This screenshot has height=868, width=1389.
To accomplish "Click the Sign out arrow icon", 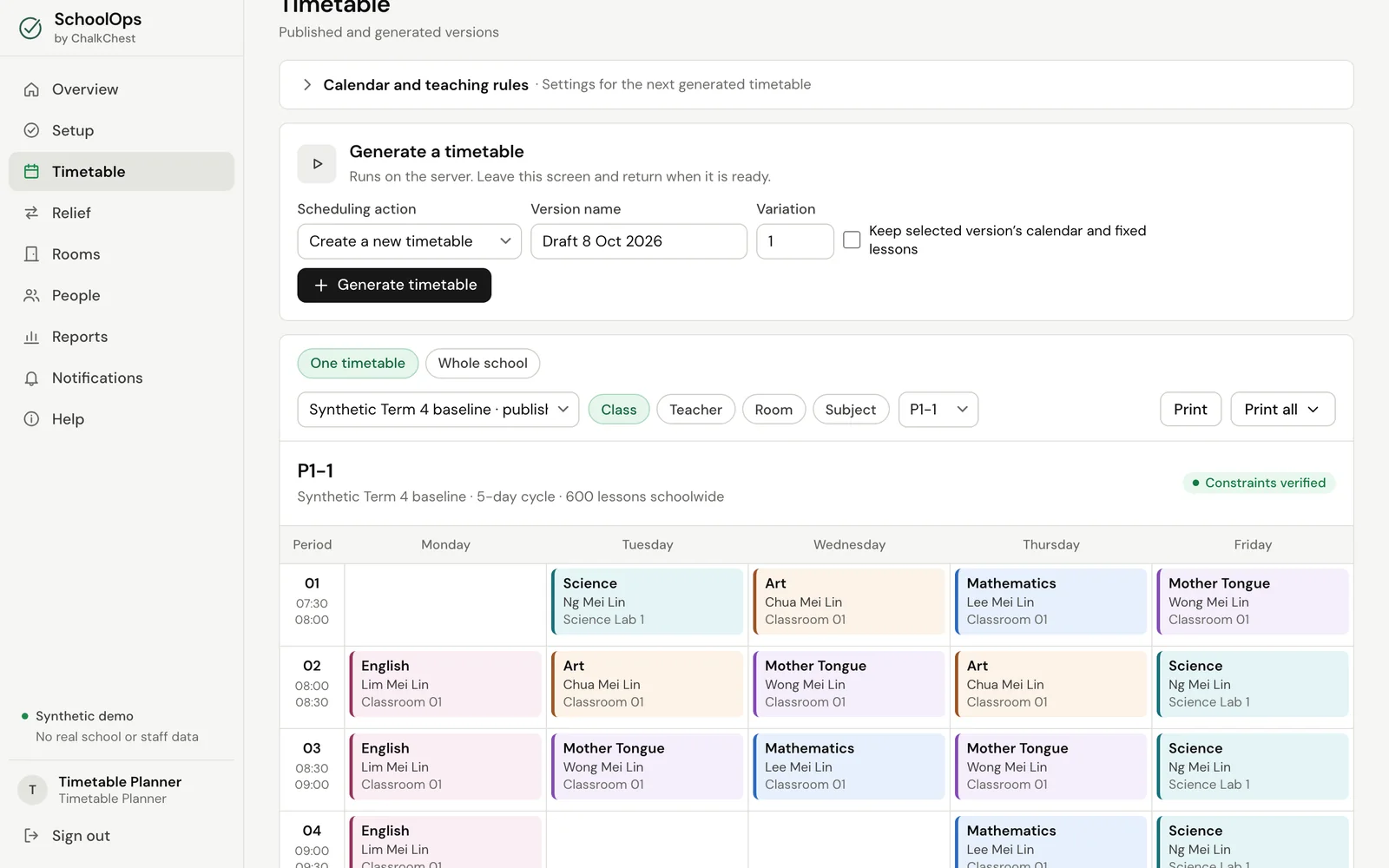I will (31, 836).
